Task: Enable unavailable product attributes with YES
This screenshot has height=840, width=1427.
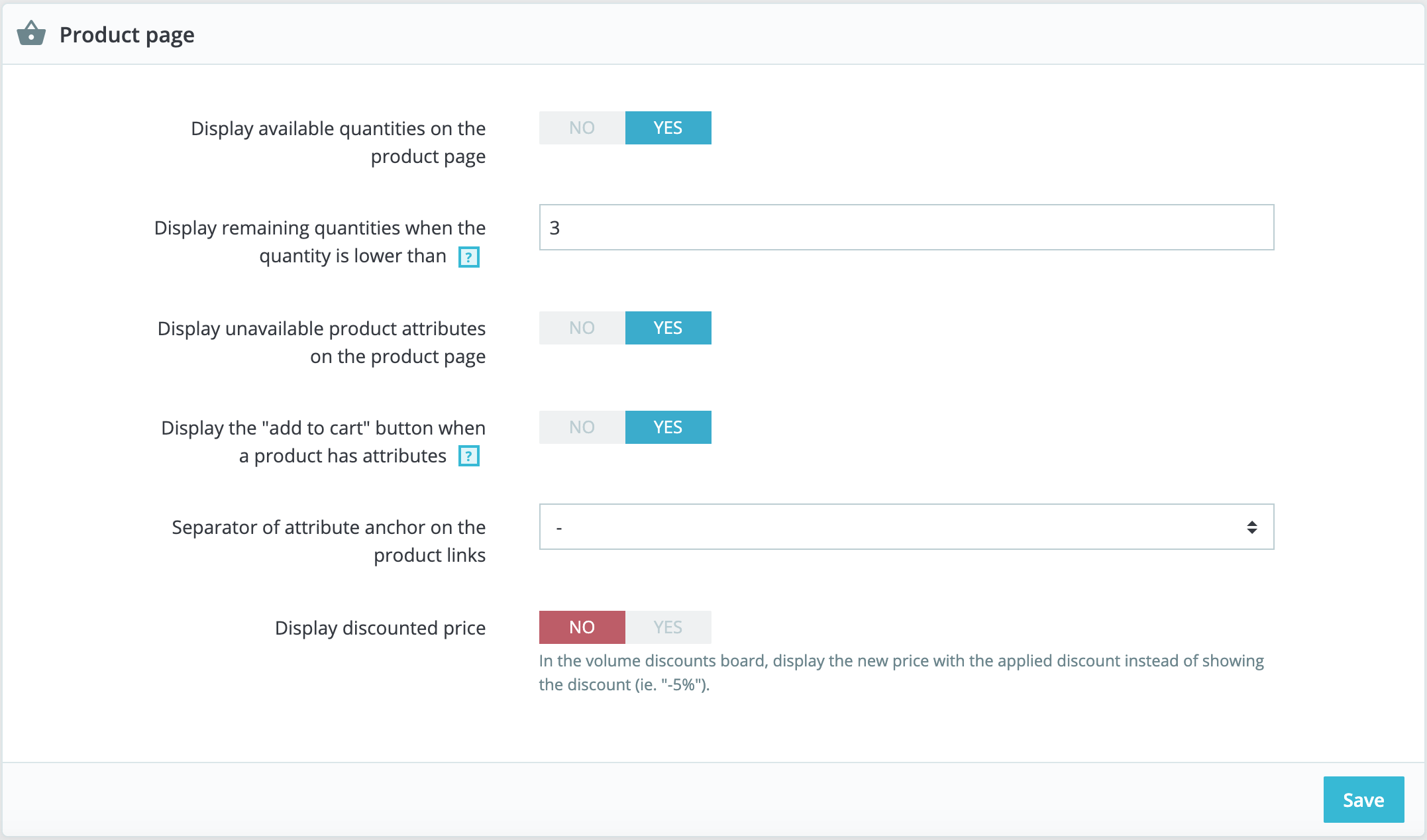Action: click(x=668, y=328)
